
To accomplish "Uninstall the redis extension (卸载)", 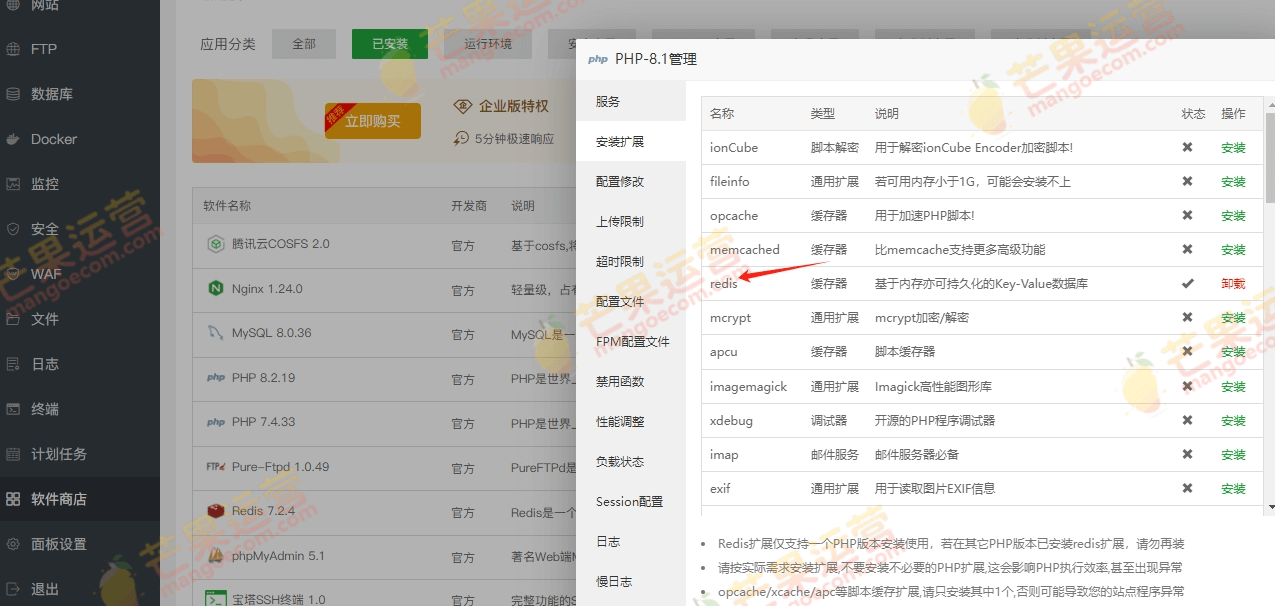I will pyautogui.click(x=1233, y=284).
